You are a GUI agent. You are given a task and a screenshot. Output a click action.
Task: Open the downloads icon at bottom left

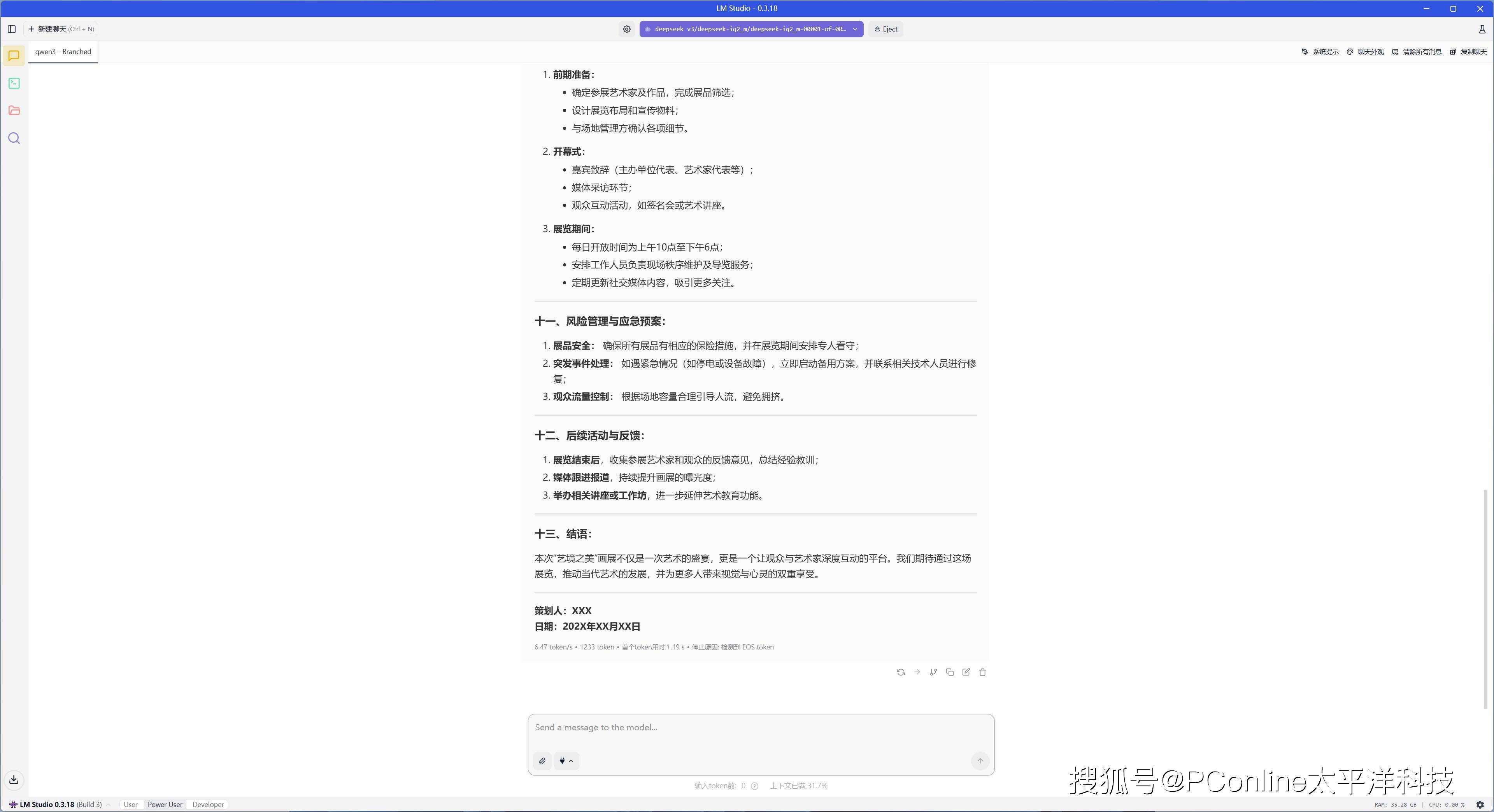pos(14,780)
